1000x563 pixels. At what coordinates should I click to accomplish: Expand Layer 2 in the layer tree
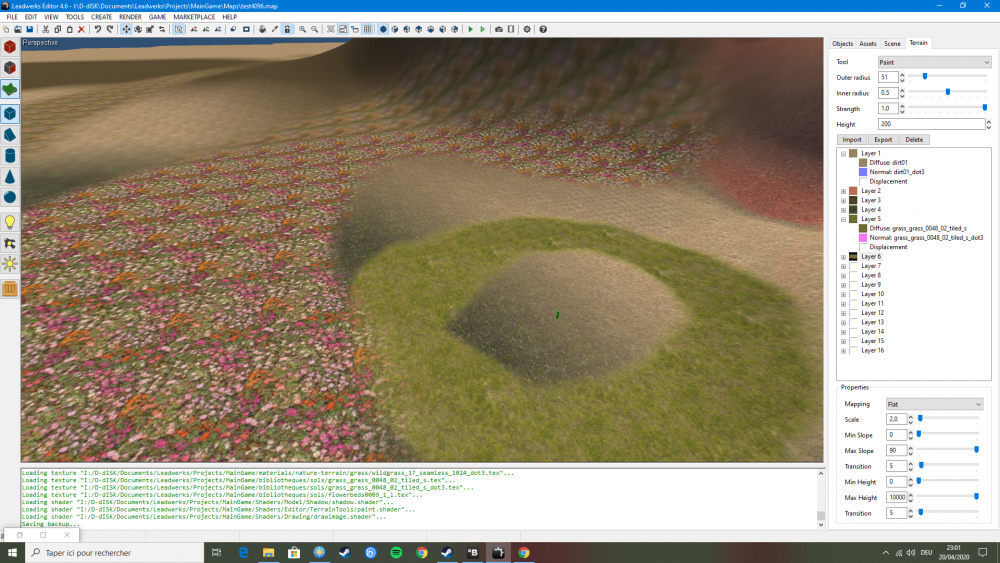(x=843, y=191)
